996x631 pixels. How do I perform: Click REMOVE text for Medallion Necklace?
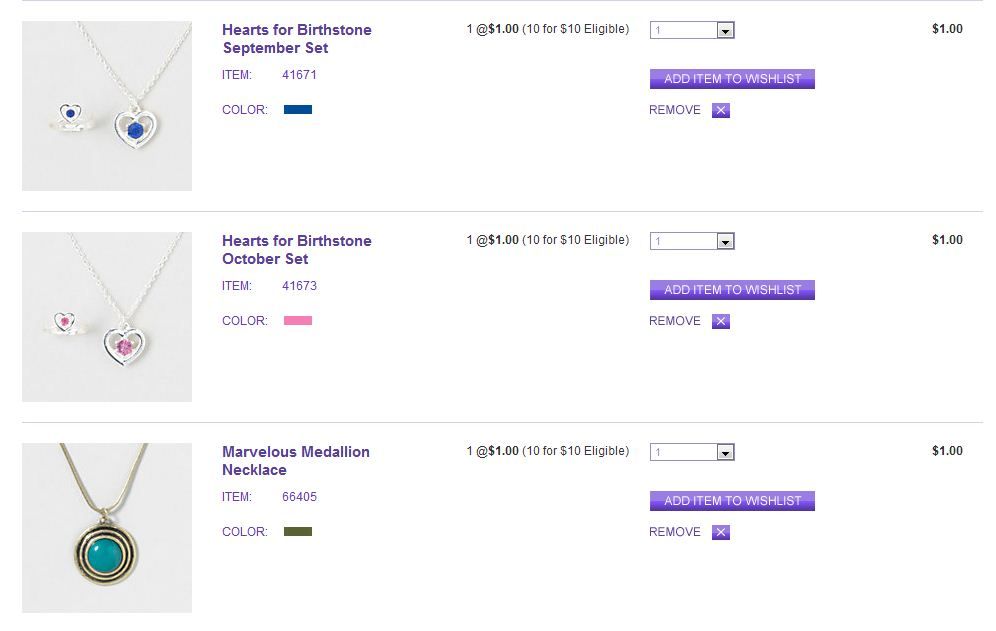point(675,532)
